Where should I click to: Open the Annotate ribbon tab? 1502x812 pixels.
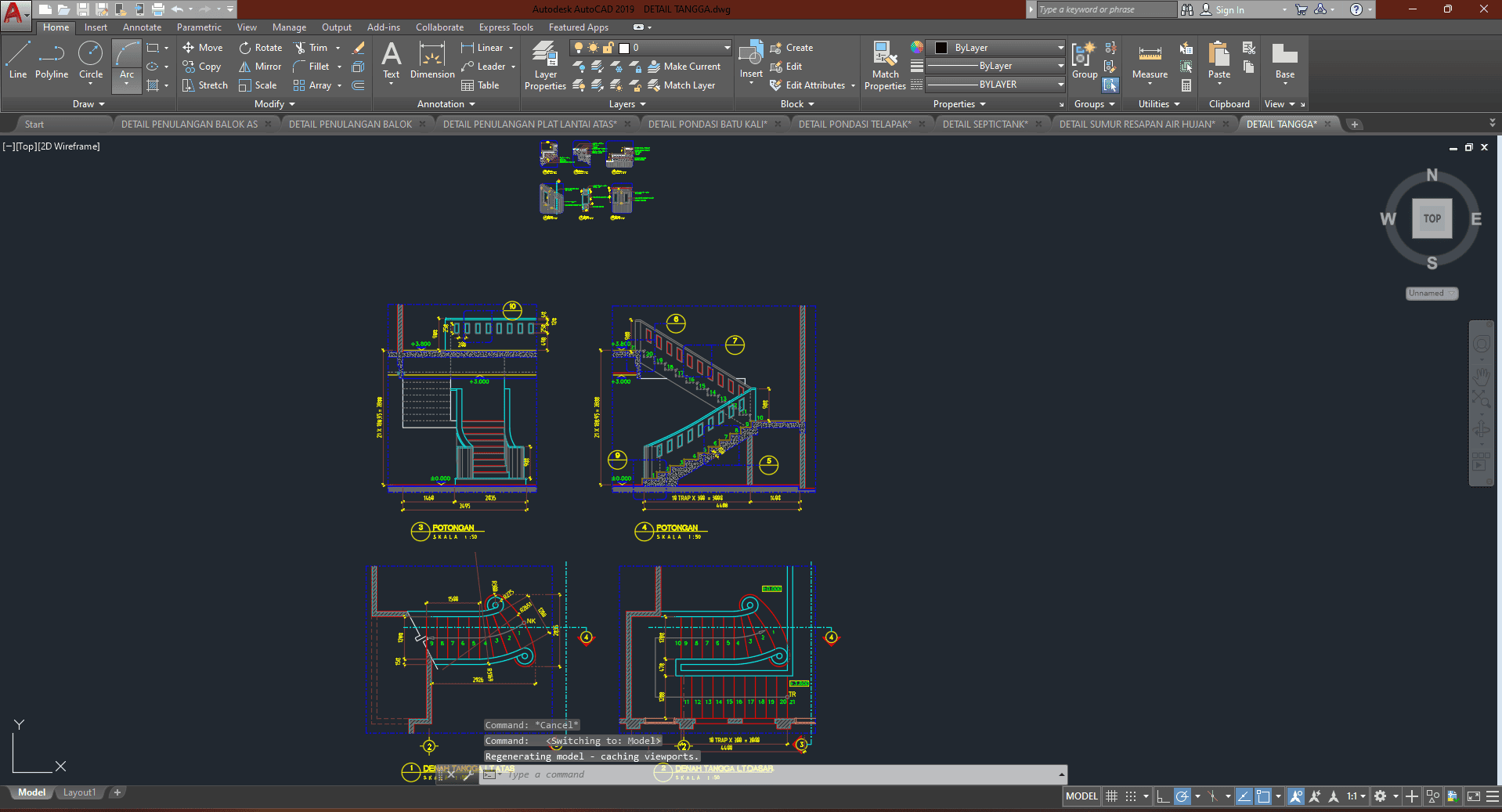[142, 27]
